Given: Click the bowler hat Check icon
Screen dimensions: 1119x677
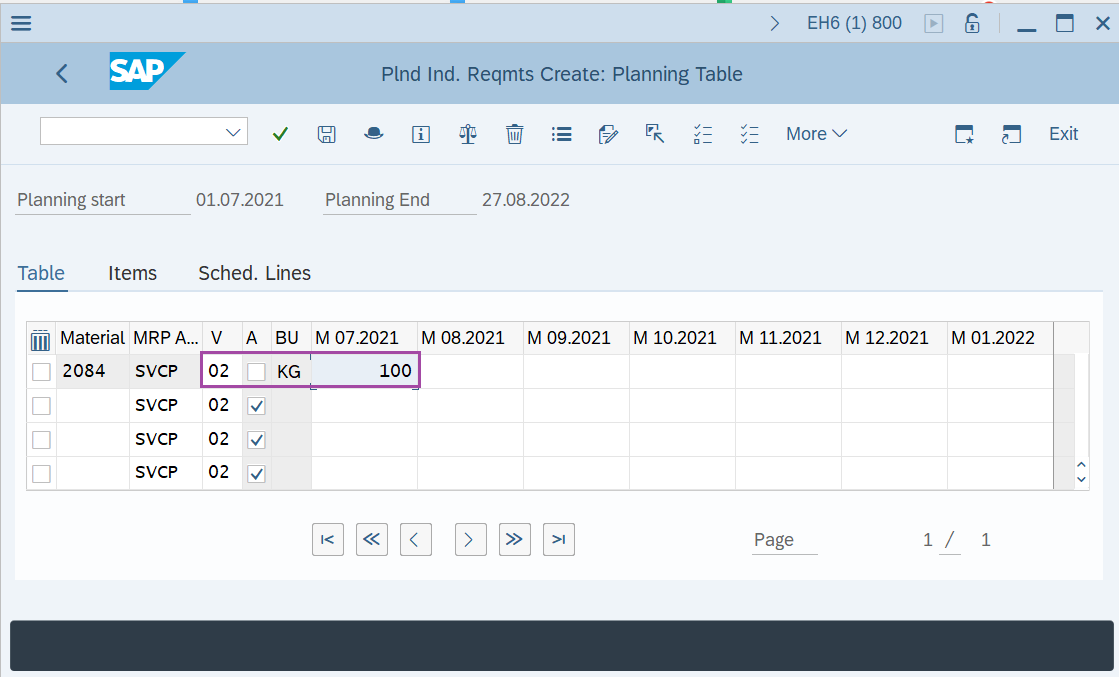Looking at the screenshot, I should pyautogui.click(x=373, y=133).
